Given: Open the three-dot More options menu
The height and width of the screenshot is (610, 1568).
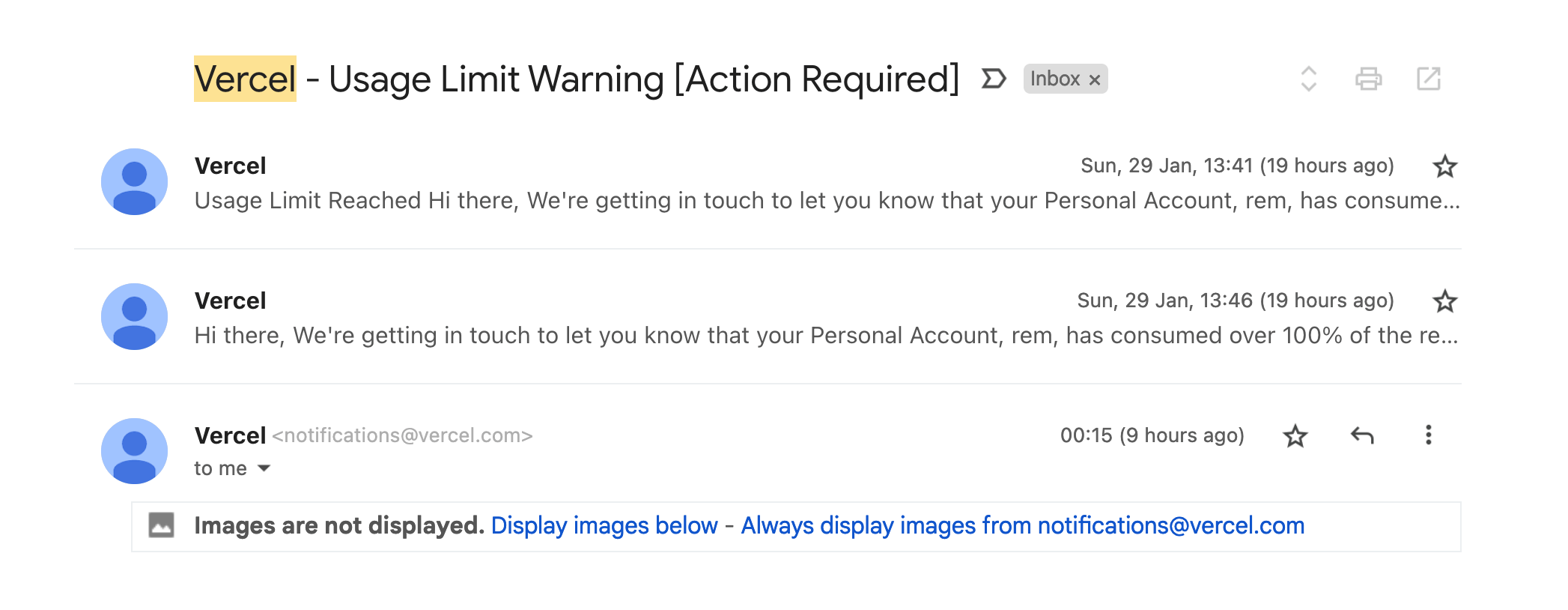Looking at the screenshot, I should pos(1428,435).
